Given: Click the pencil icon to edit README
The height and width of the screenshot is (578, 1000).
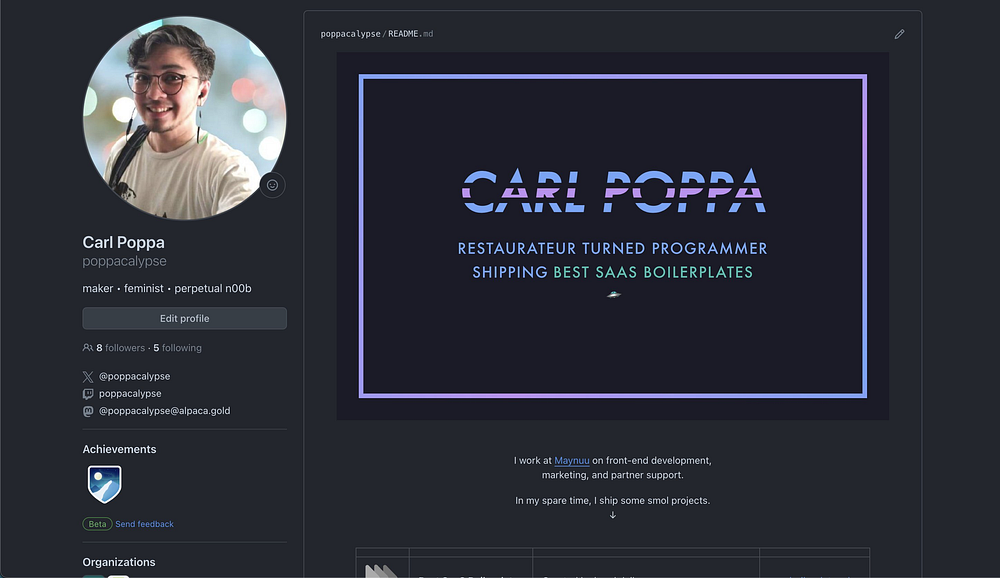Looking at the screenshot, I should pyautogui.click(x=899, y=34).
